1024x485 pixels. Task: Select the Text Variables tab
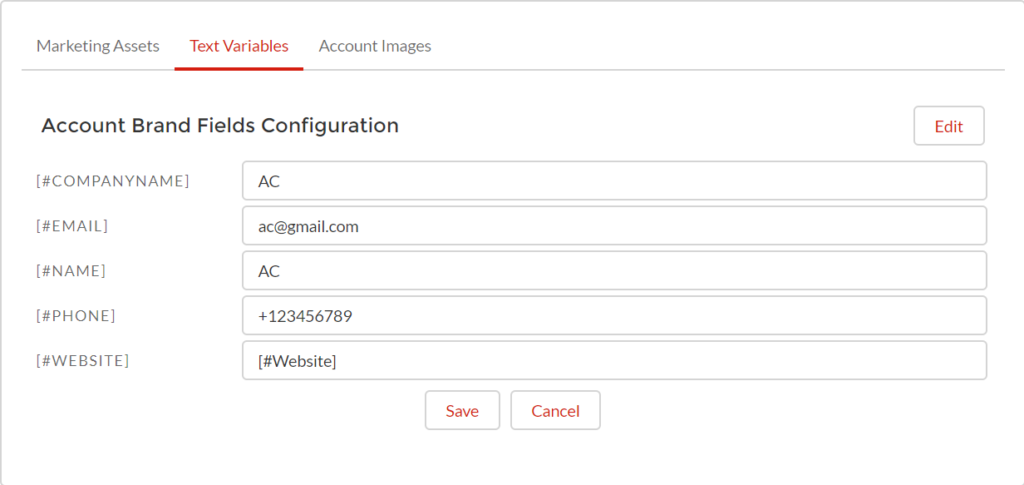point(239,46)
